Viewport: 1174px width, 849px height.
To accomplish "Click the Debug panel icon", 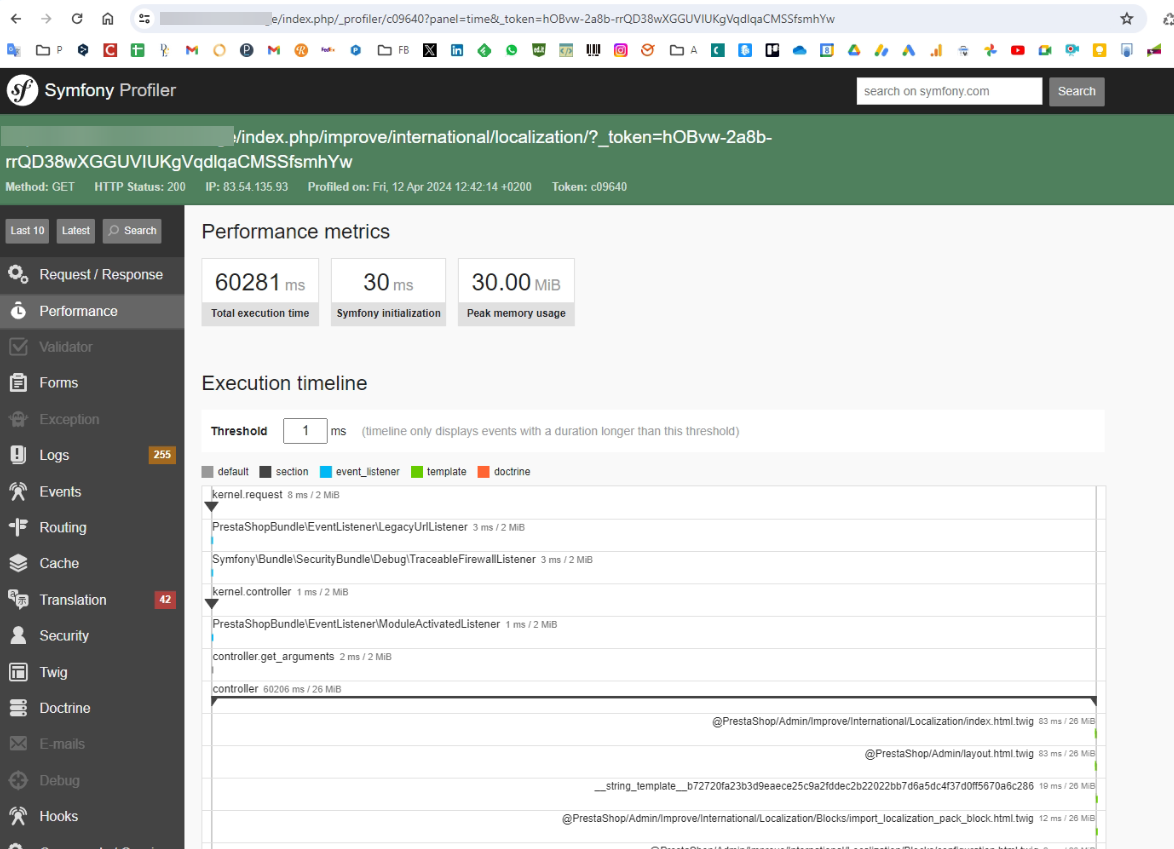I will coord(19,779).
